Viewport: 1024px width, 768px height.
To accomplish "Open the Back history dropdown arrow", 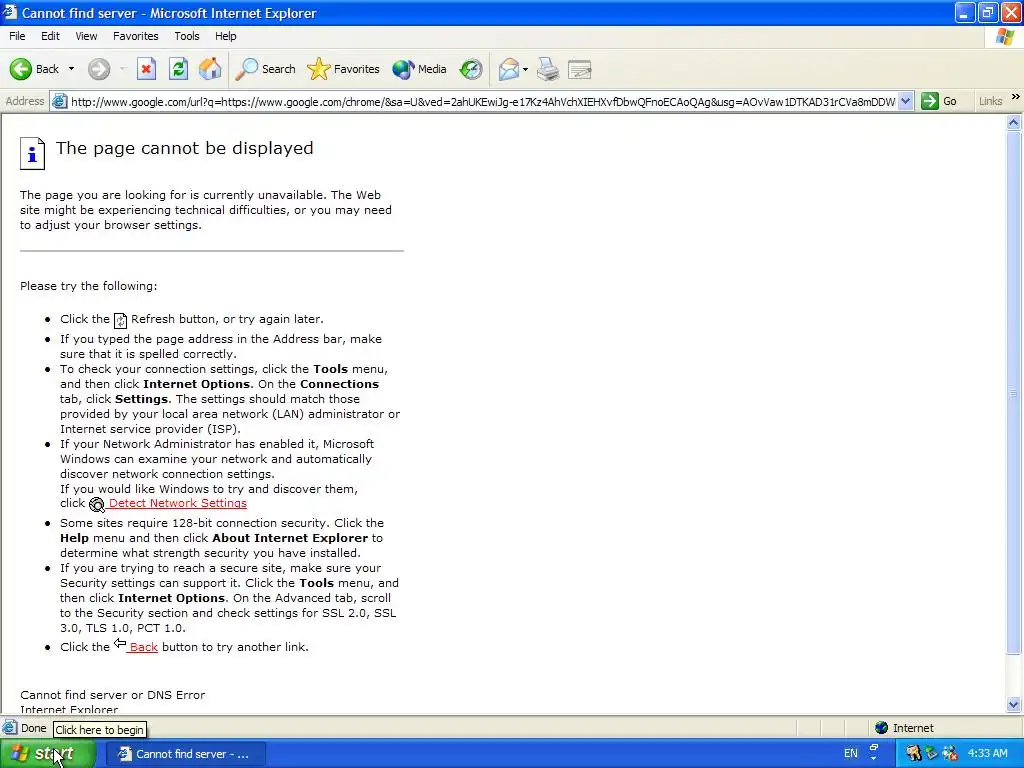I will click(71, 69).
